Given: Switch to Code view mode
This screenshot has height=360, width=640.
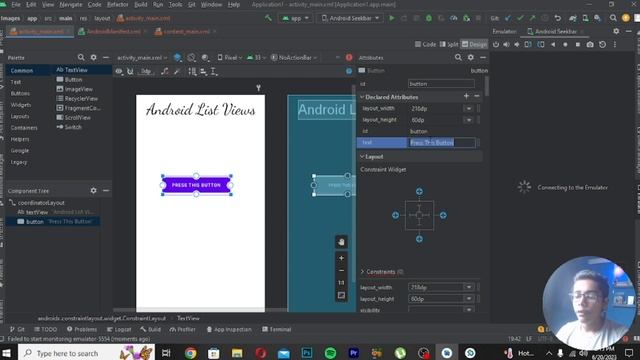Looking at the screenshot, I should 425,44.
